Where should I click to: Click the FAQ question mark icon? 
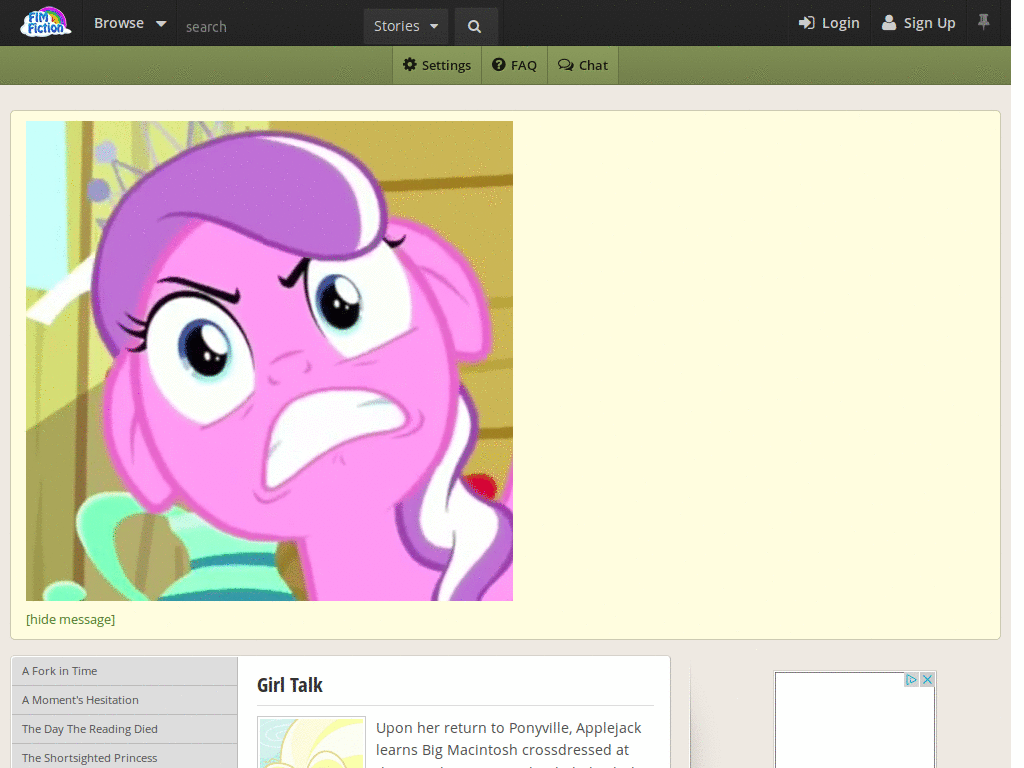coord(499,65)
